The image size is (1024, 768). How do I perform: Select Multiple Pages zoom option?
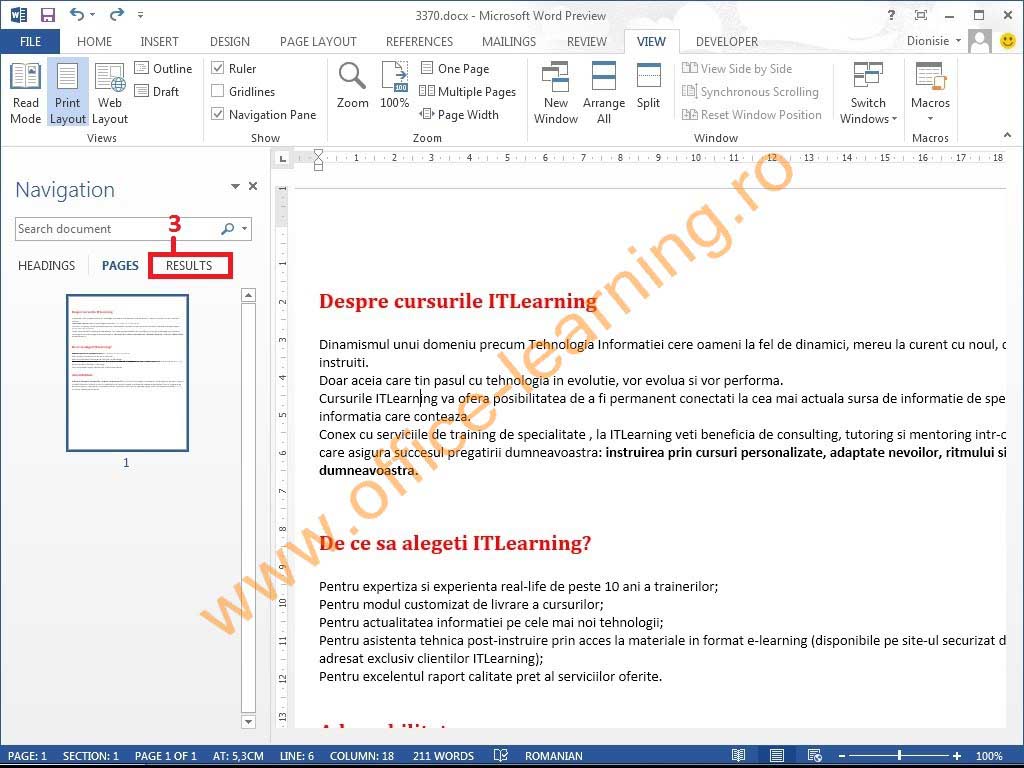[468, 91]
